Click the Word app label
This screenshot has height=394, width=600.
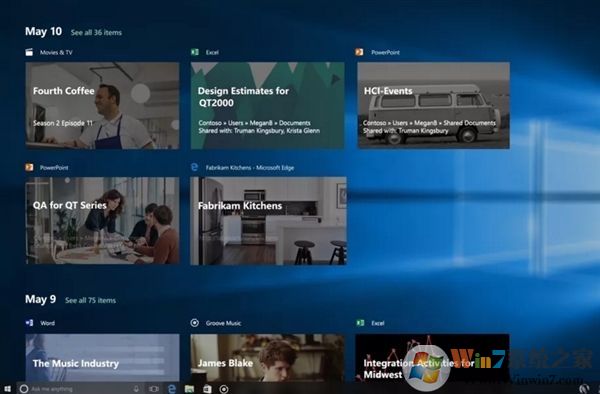click(x=47, y=323)
